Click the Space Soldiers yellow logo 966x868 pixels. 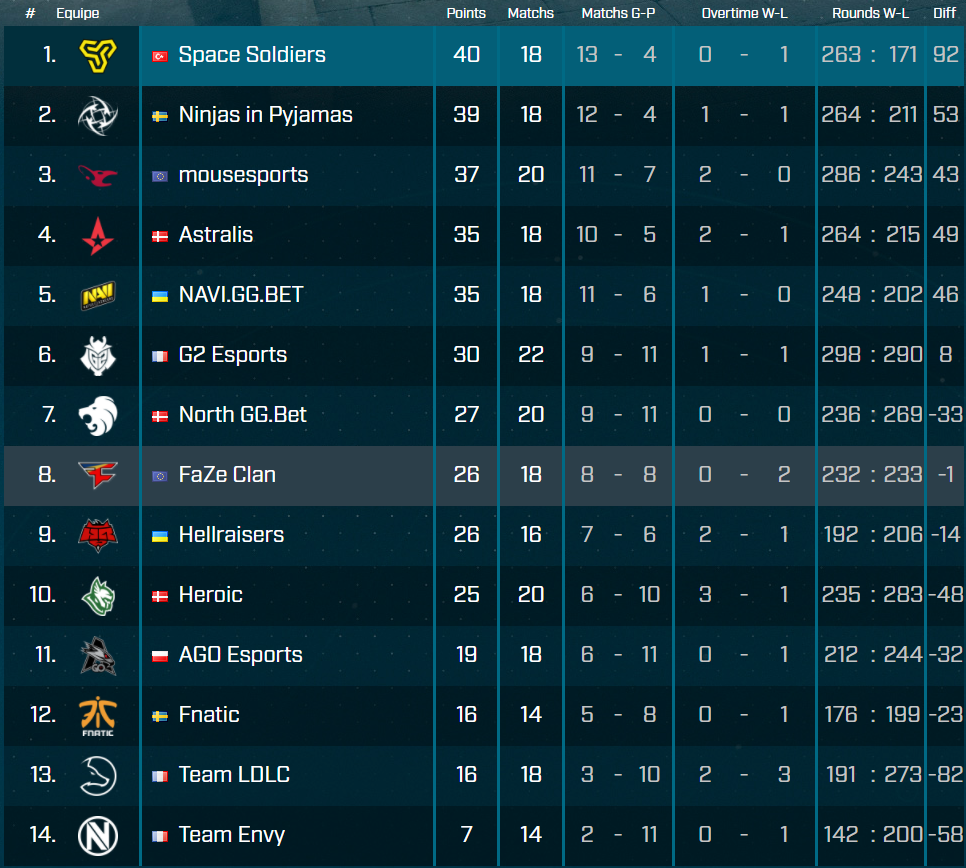[98, 55]
